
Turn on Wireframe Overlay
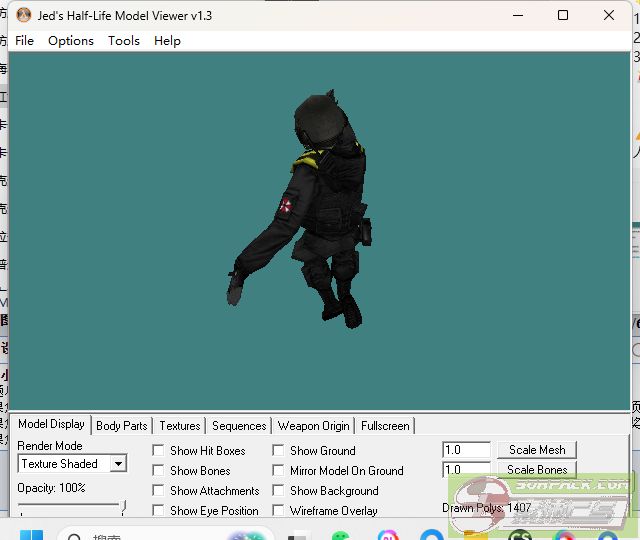278,511
